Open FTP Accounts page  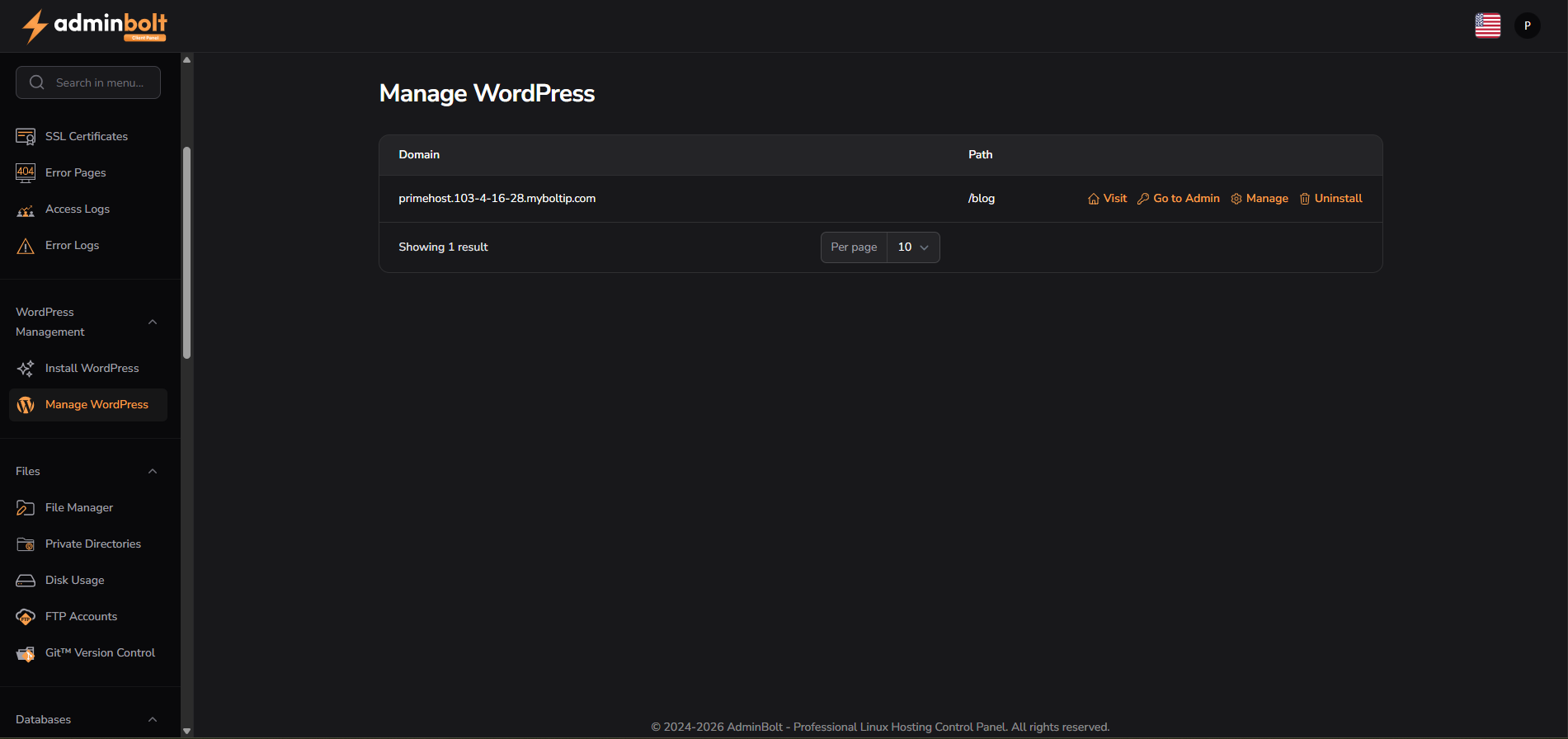coord(88,616)
